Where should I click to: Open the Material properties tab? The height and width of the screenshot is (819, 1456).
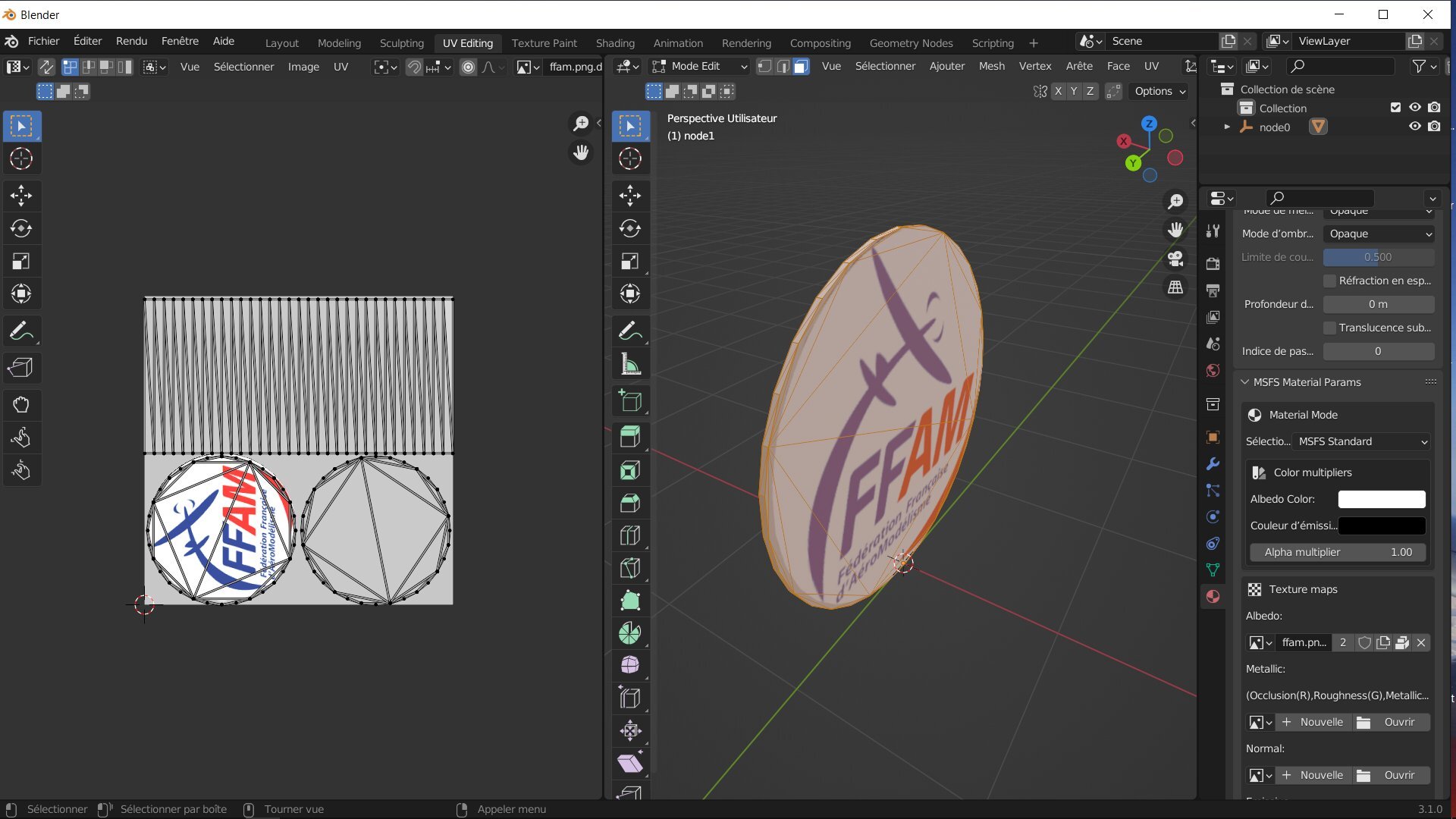1213,597
